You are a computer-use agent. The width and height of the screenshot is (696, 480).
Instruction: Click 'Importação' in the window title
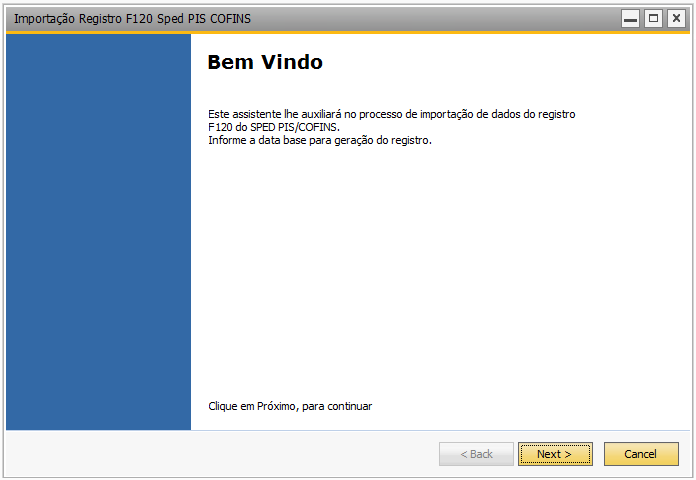tap(44, 19)
